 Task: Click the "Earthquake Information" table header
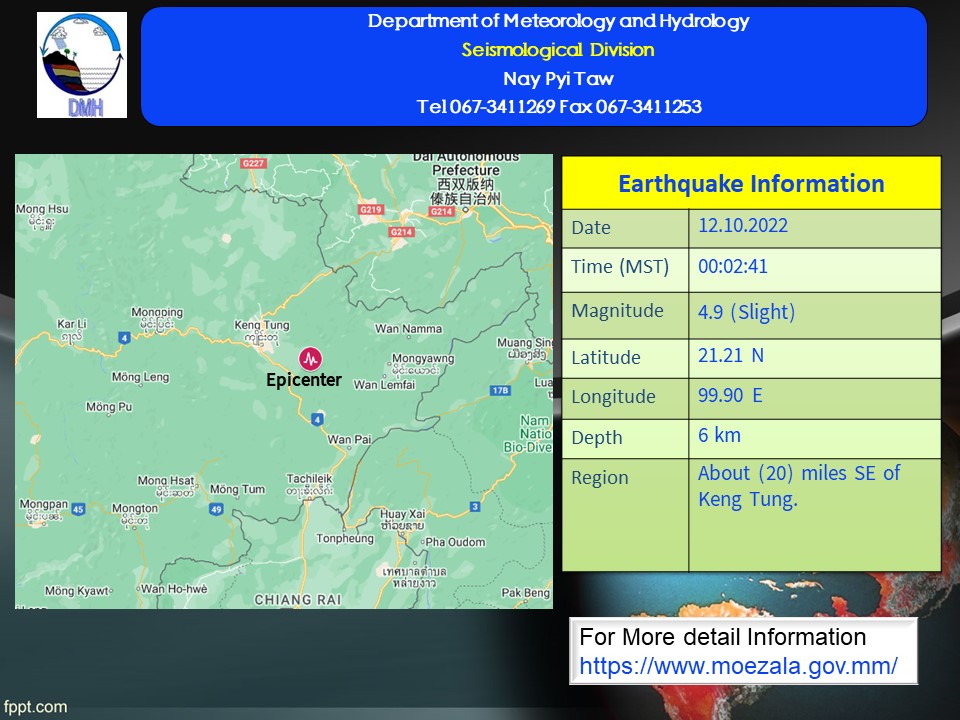(x=751, y=184)
